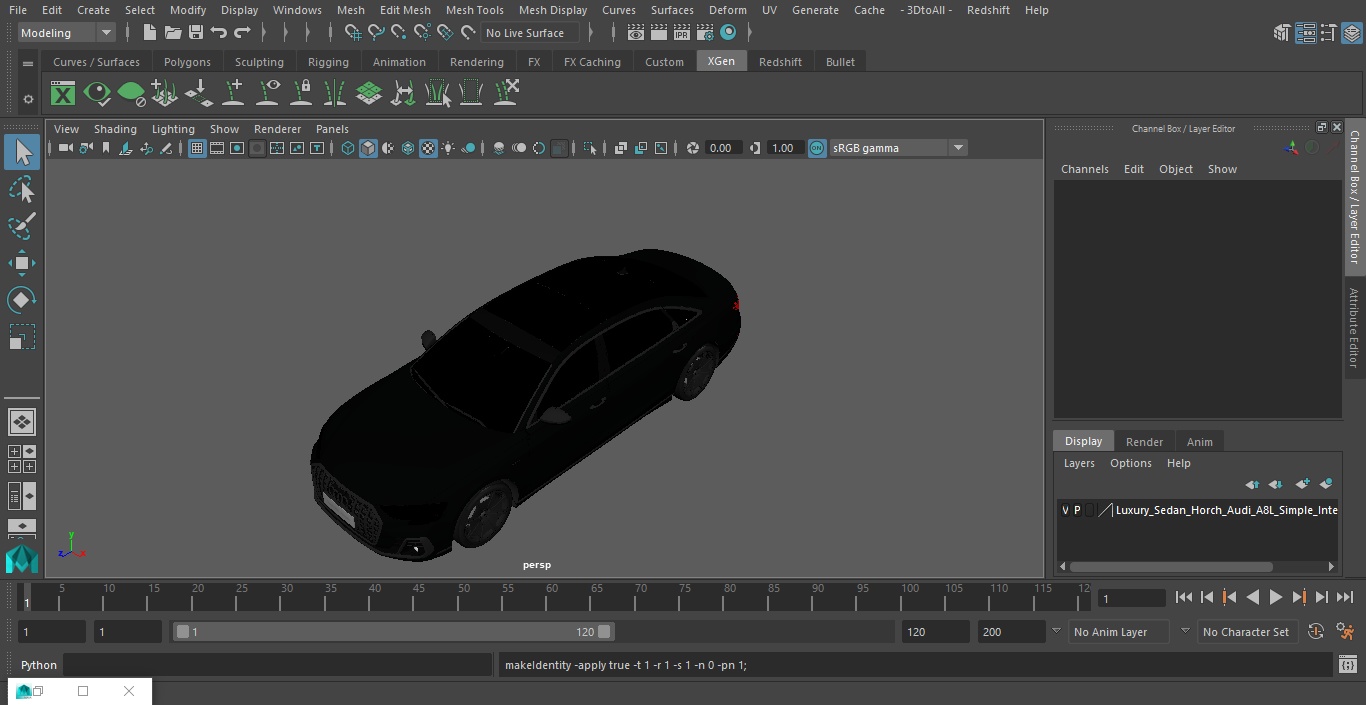Click the Save scene icon
This screenshot has width=1366, height=705.
(196, 33)
